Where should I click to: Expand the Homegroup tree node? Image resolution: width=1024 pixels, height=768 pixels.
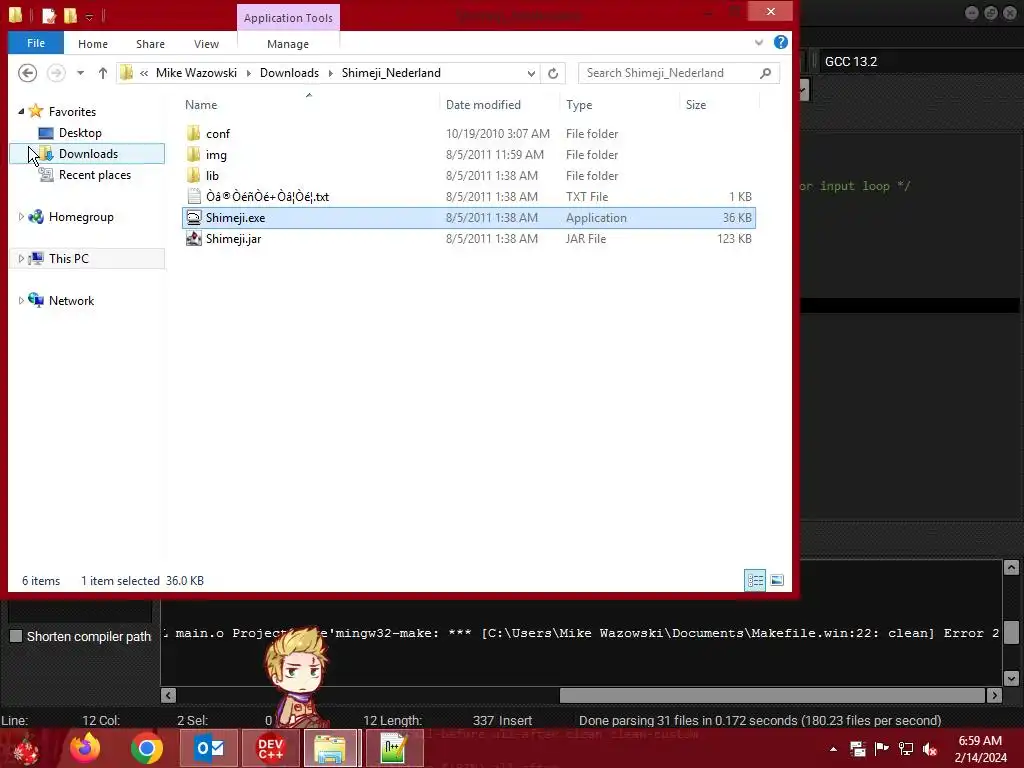click(21, 217)
